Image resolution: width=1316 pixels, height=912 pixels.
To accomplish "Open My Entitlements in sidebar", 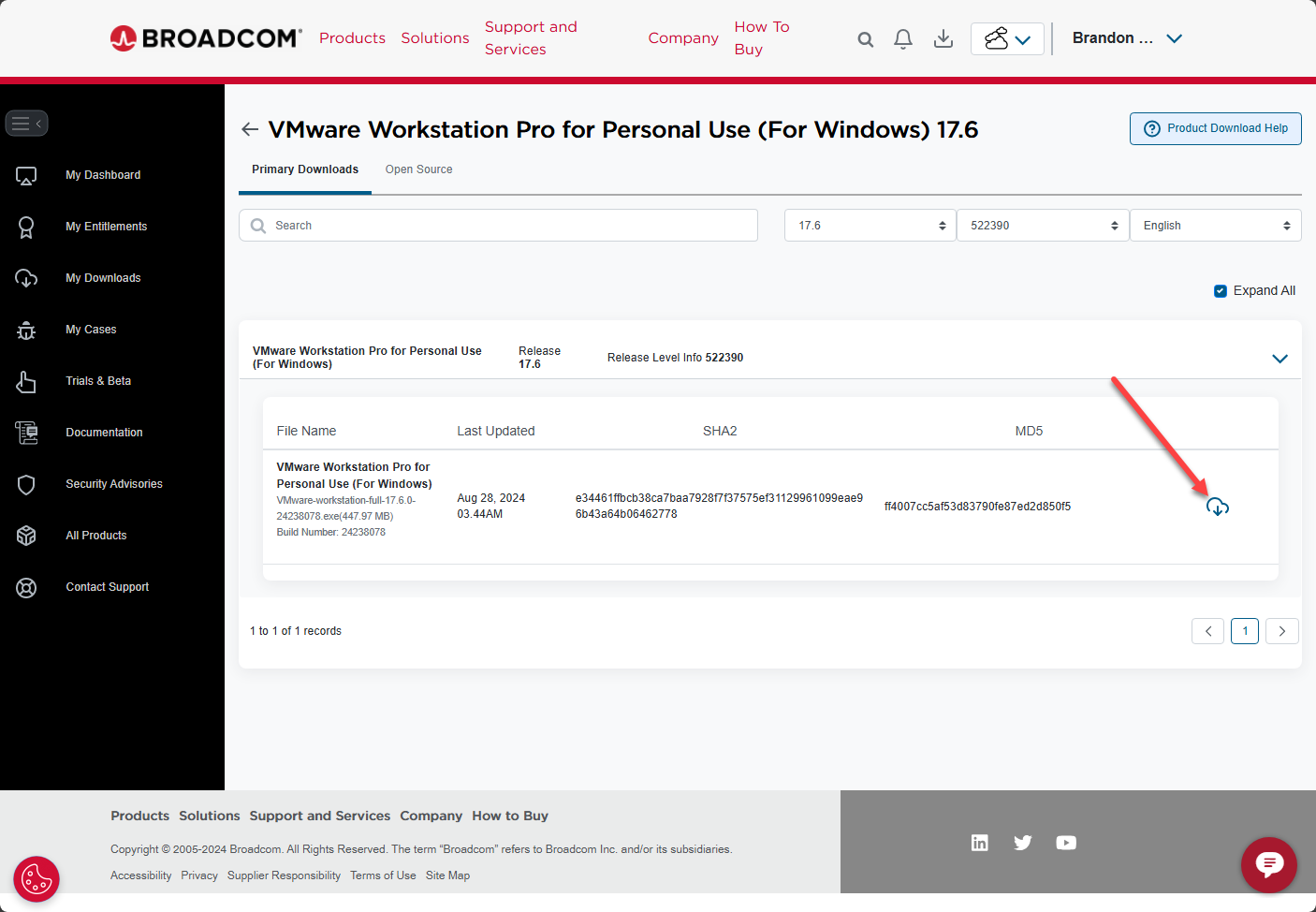I will pos(107,227).
